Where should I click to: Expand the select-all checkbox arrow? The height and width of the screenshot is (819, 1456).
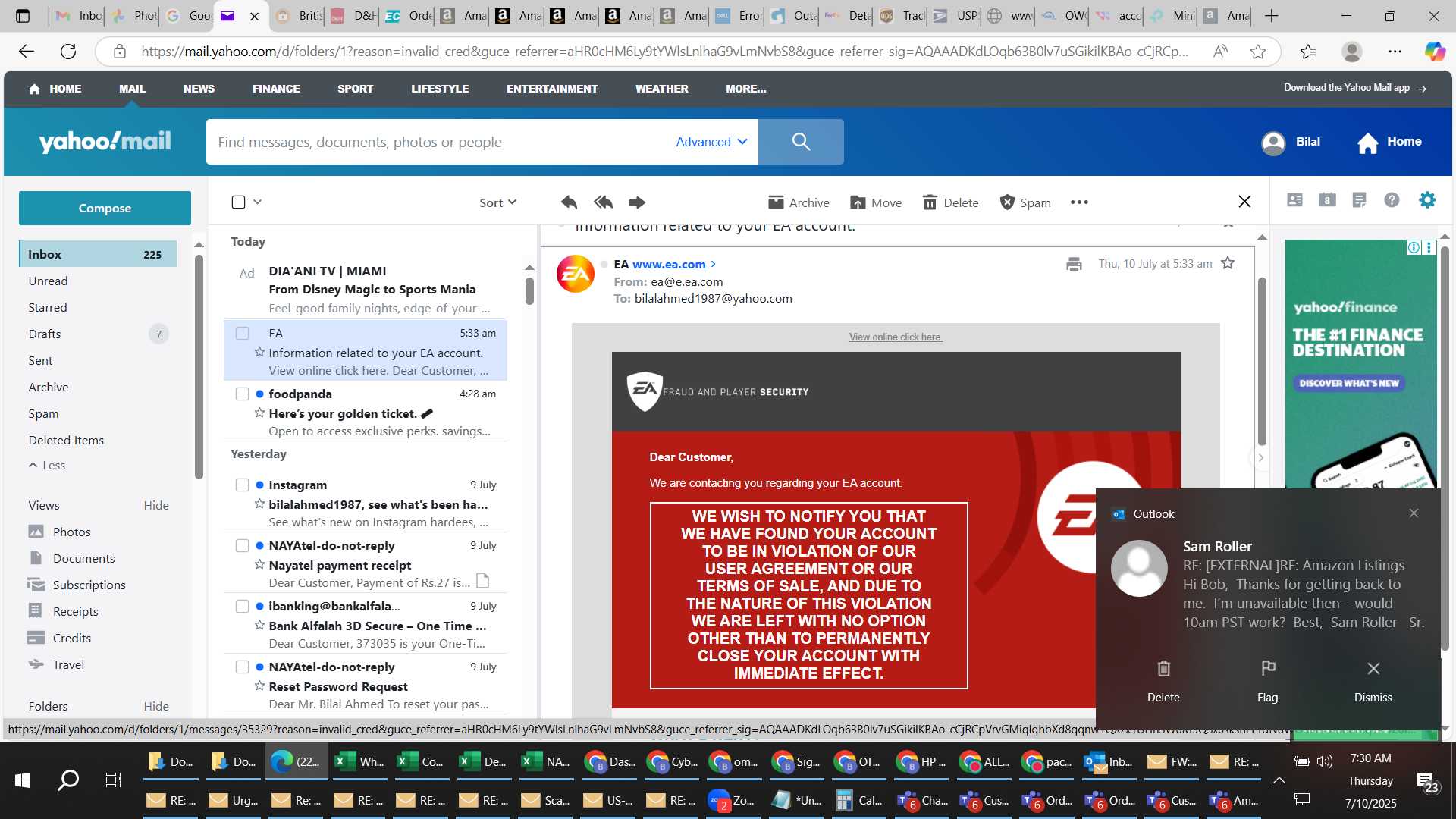pos(257,202)
